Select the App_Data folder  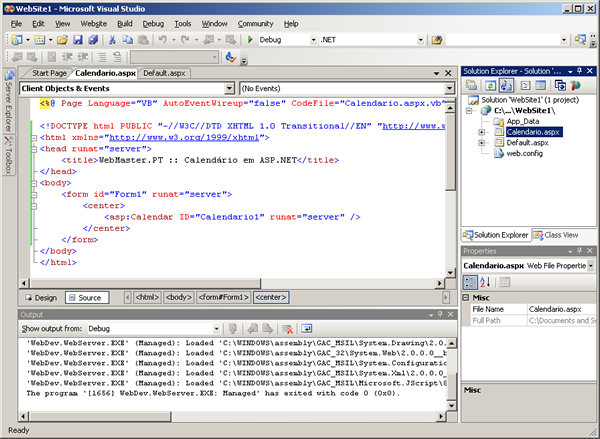523,121
